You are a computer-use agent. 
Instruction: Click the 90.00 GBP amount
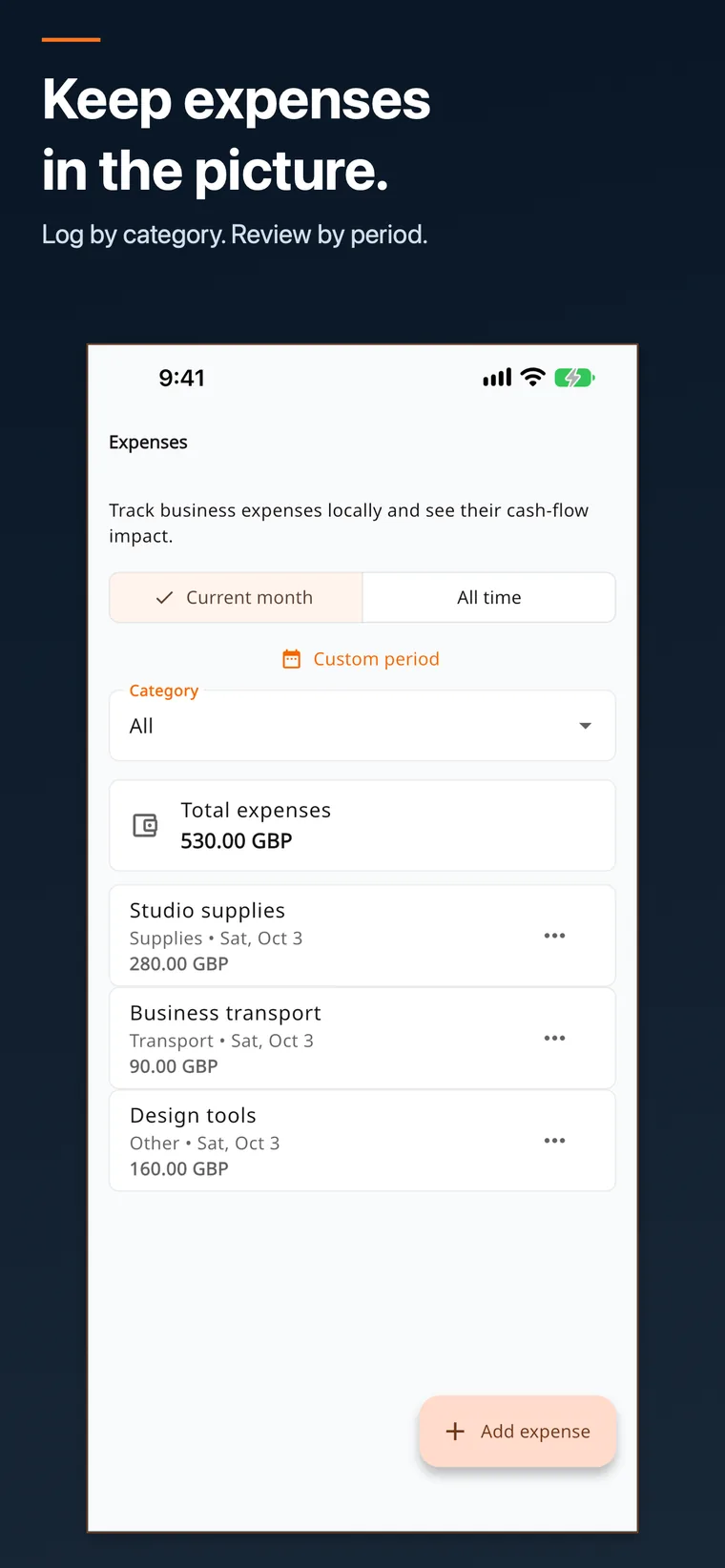click(174, 1066)
